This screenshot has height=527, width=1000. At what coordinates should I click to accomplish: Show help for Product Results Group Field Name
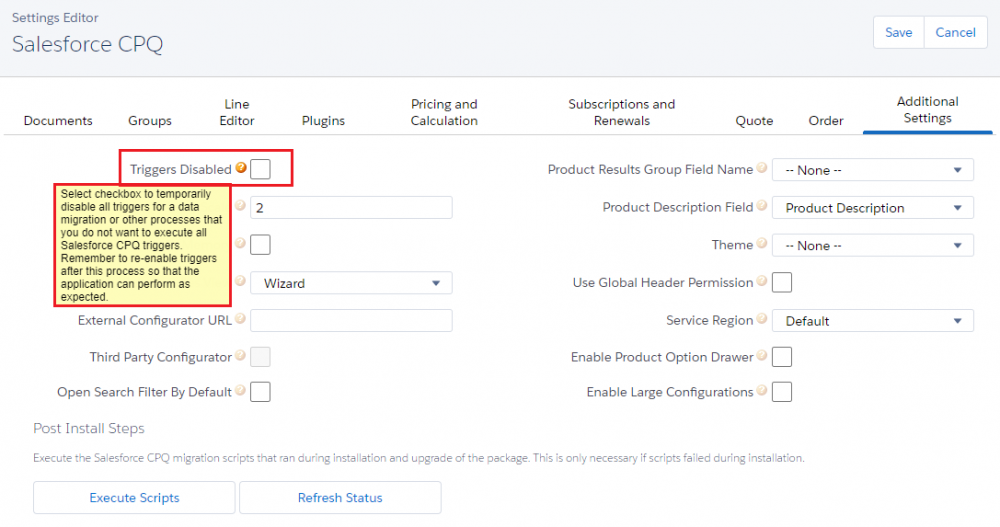pos(762,168)
